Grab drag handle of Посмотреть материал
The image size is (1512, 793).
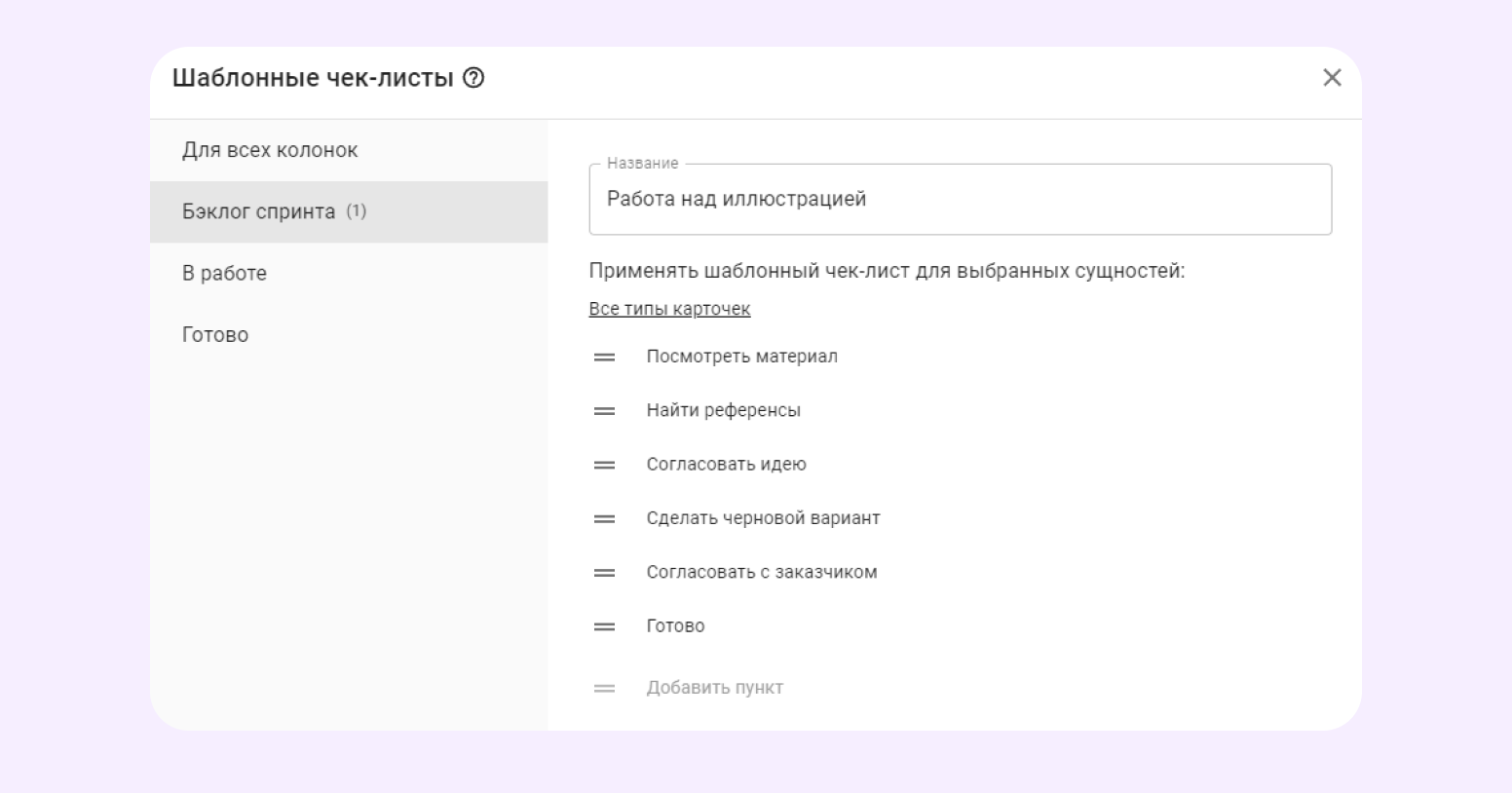(x=604, y=358)
